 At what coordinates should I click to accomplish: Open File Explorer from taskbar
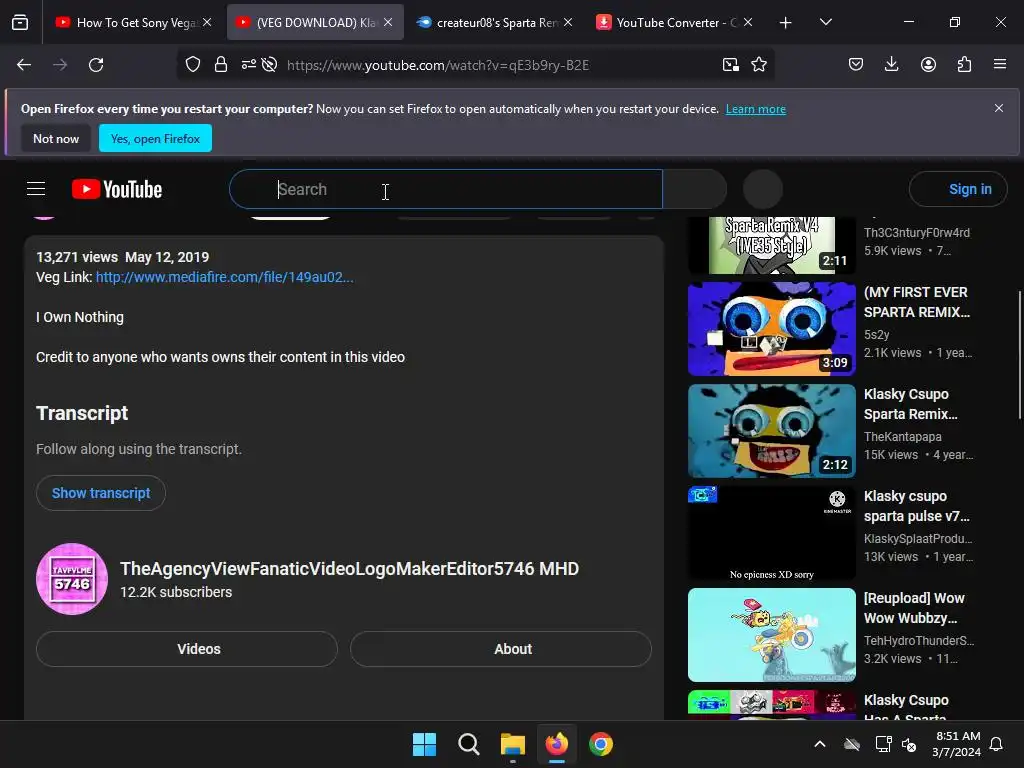click(x=513, y=744)
